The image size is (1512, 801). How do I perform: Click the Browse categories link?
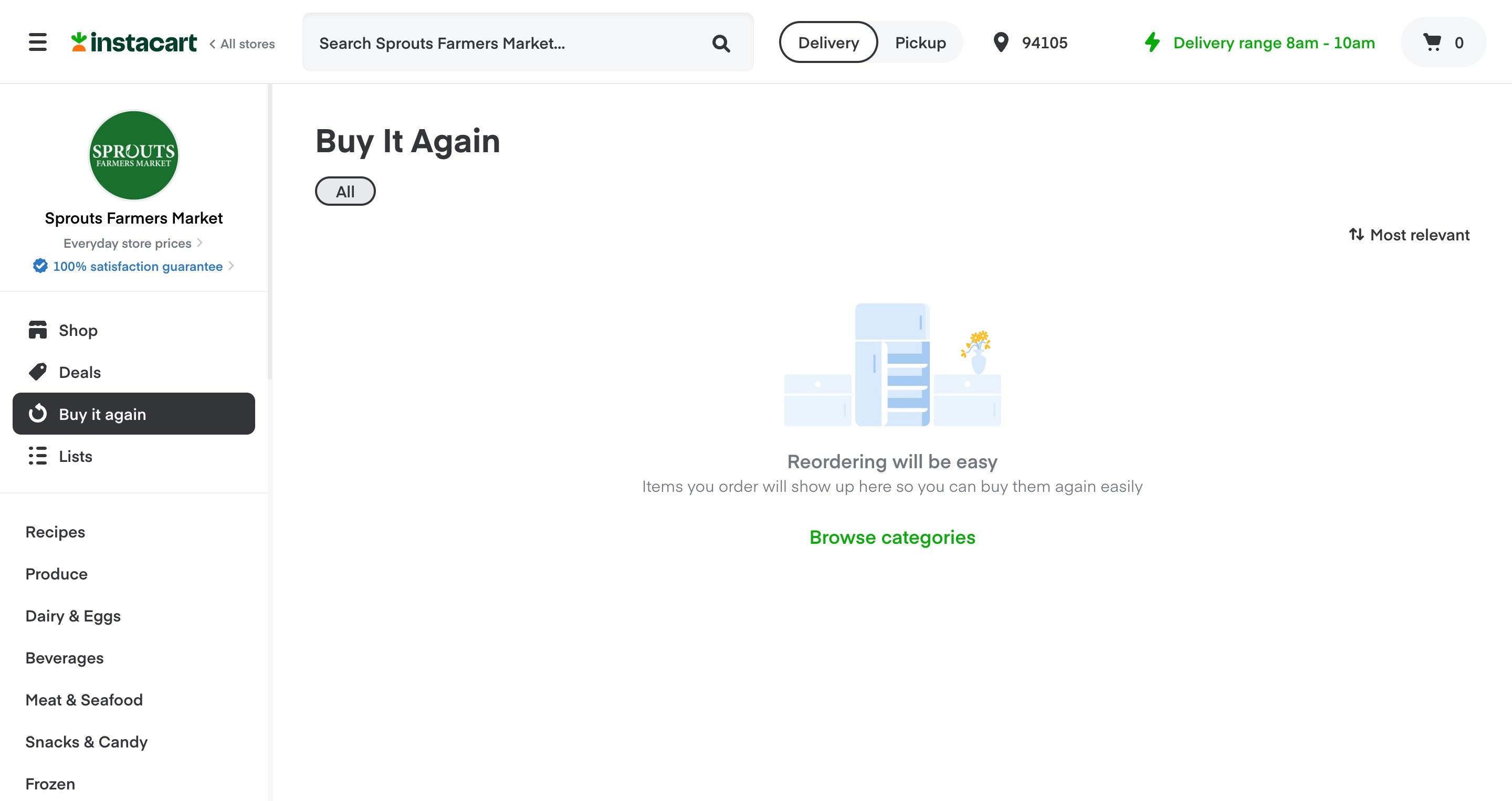coord(892,537)
